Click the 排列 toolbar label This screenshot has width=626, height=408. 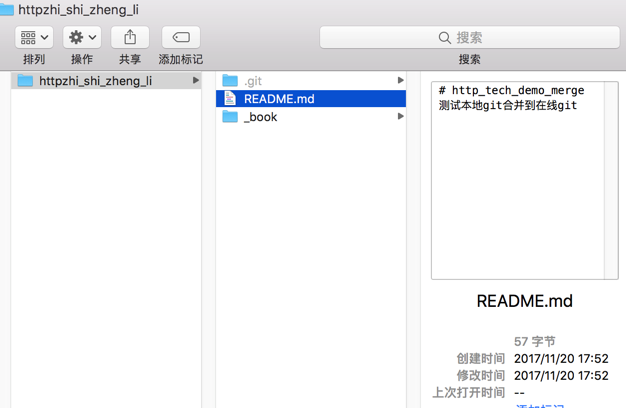tap(34, 59)
